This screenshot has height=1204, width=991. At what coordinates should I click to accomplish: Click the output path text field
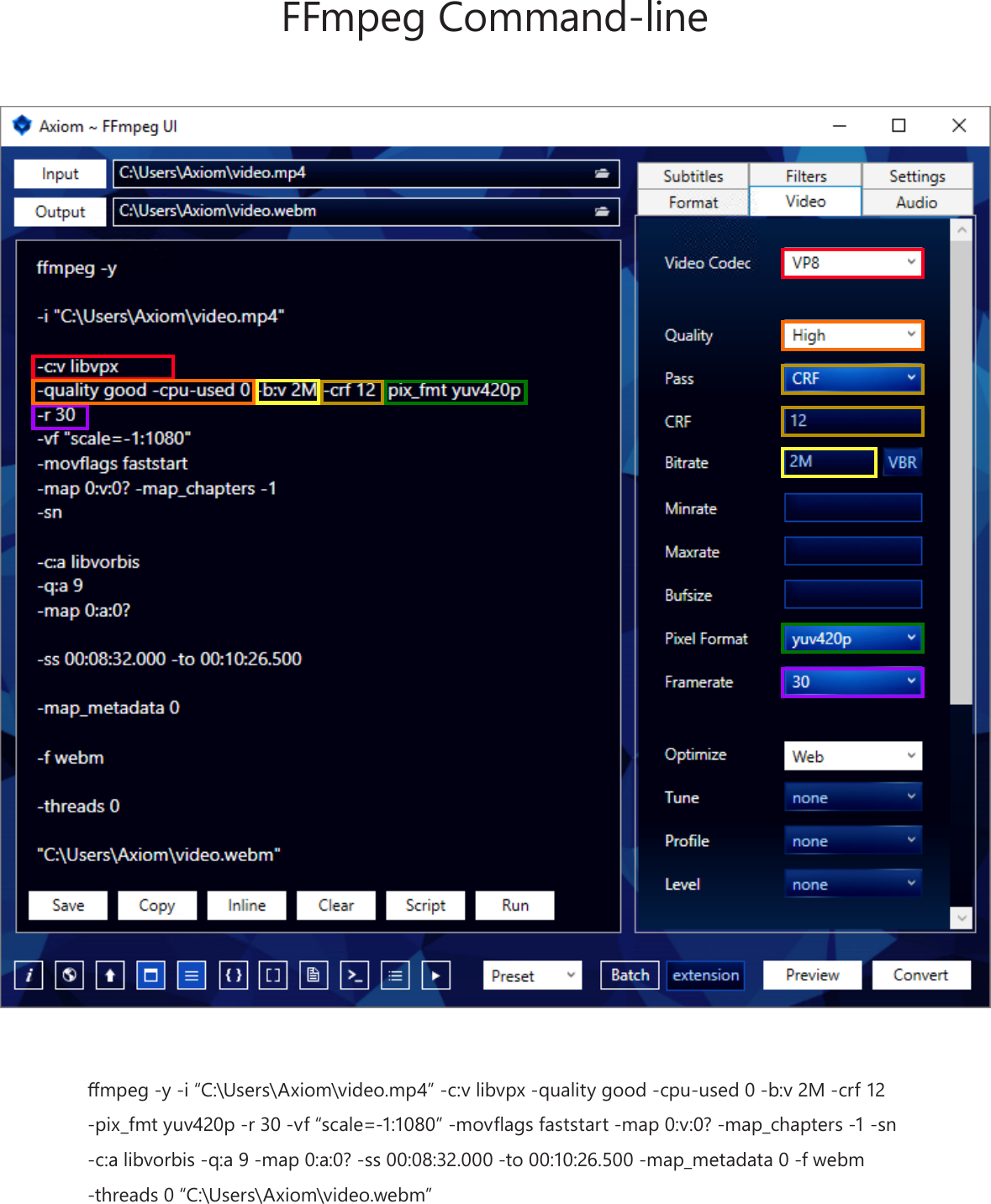click(x=366, y=212)
